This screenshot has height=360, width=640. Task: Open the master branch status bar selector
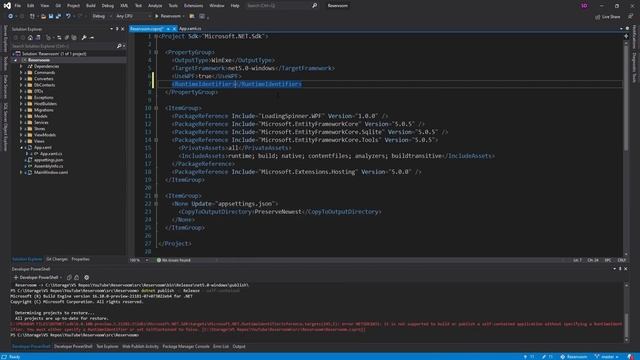[607, 357]
